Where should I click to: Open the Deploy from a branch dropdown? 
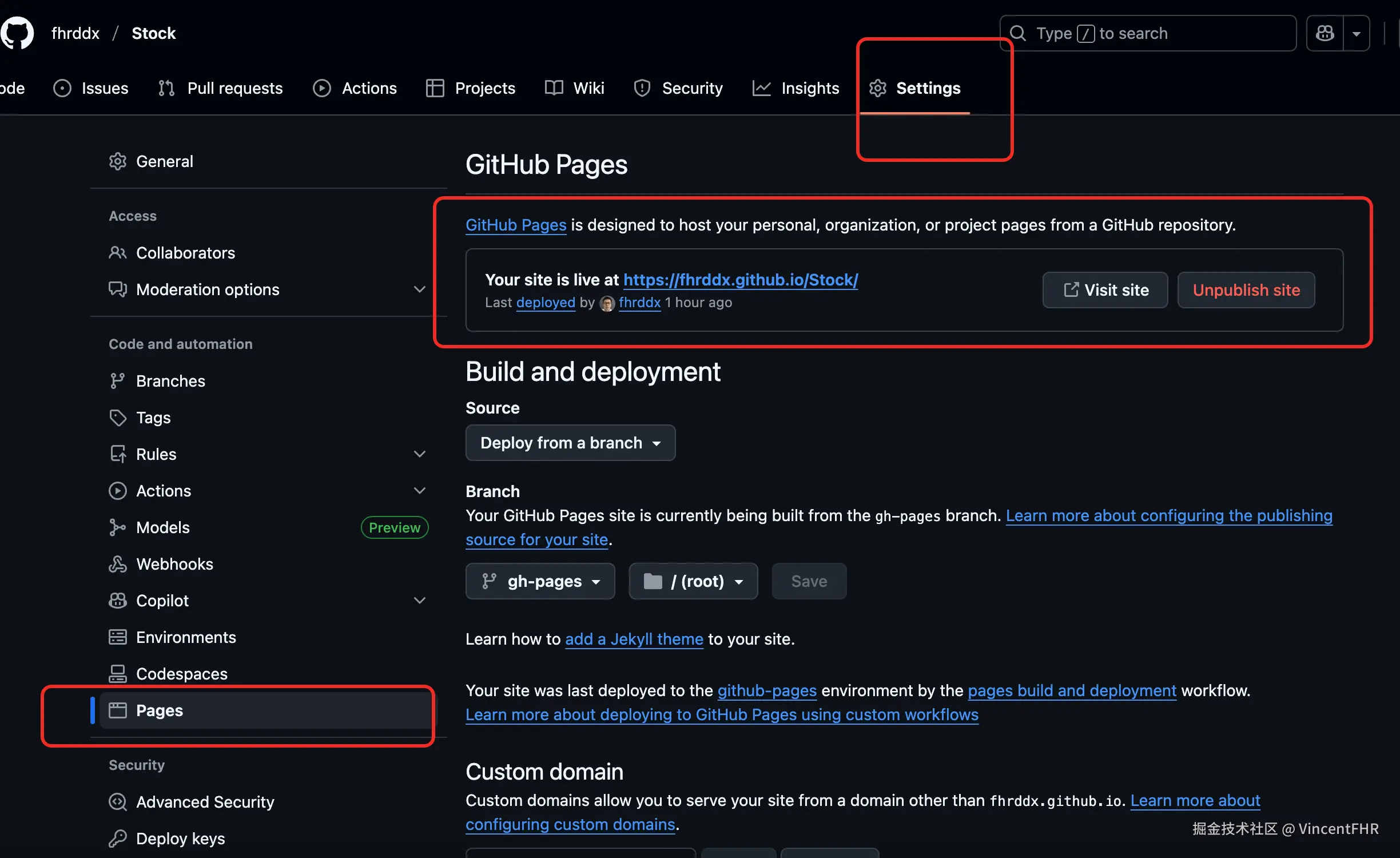[x=570, y=443]
